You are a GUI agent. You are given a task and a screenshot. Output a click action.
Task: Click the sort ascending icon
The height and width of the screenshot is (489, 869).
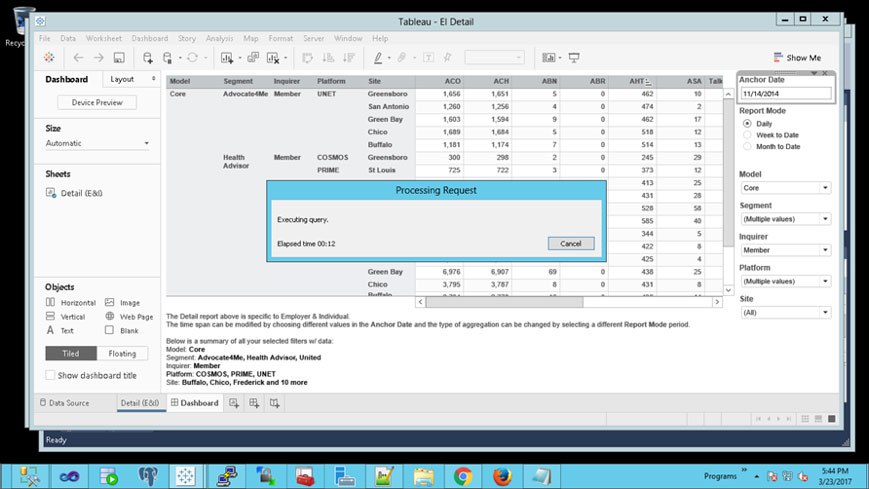click(328, 58)
